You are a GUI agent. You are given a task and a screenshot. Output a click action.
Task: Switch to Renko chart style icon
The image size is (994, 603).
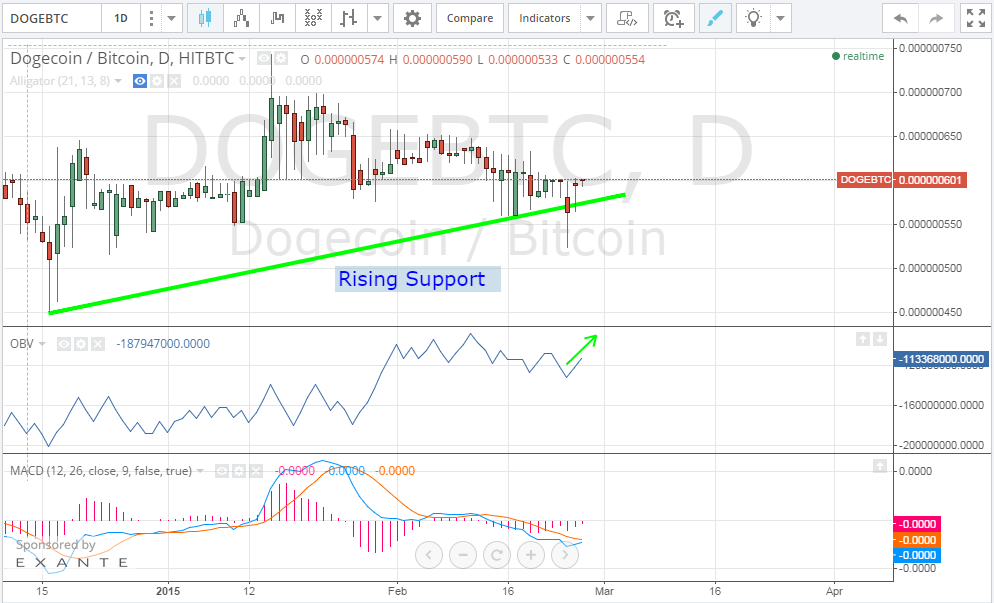[241, 18]
